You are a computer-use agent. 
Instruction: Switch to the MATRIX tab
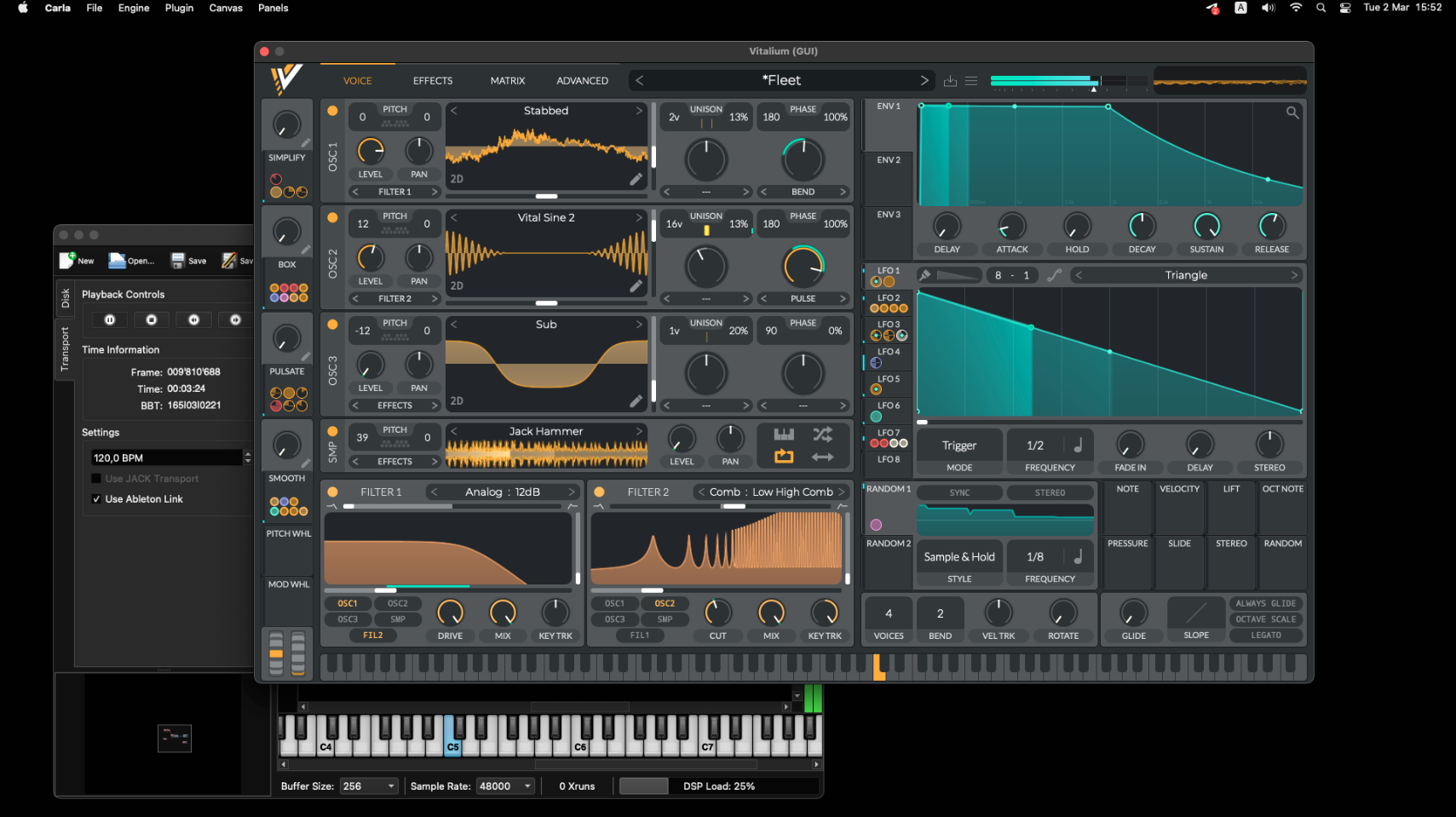pos(508,81)
